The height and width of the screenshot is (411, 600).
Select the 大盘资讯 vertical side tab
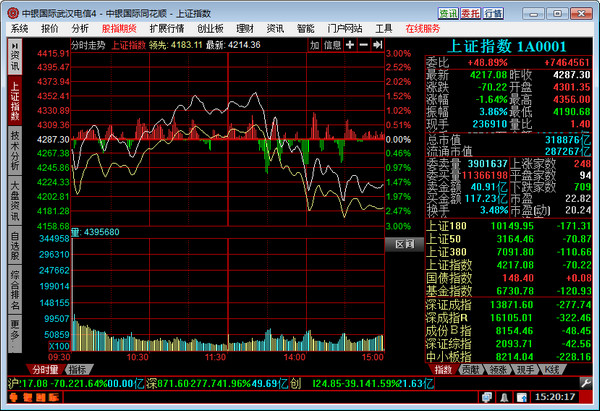tap(14, 200)
